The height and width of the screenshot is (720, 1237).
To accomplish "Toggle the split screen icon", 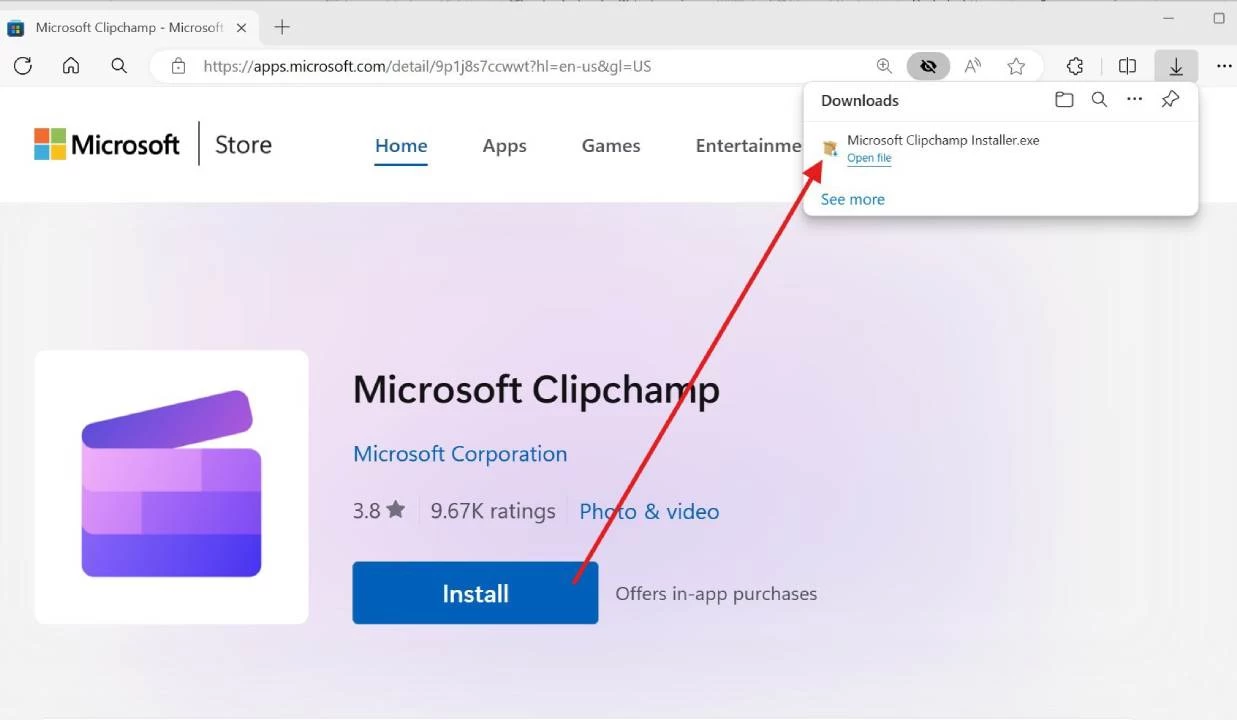I will 1127,66.
